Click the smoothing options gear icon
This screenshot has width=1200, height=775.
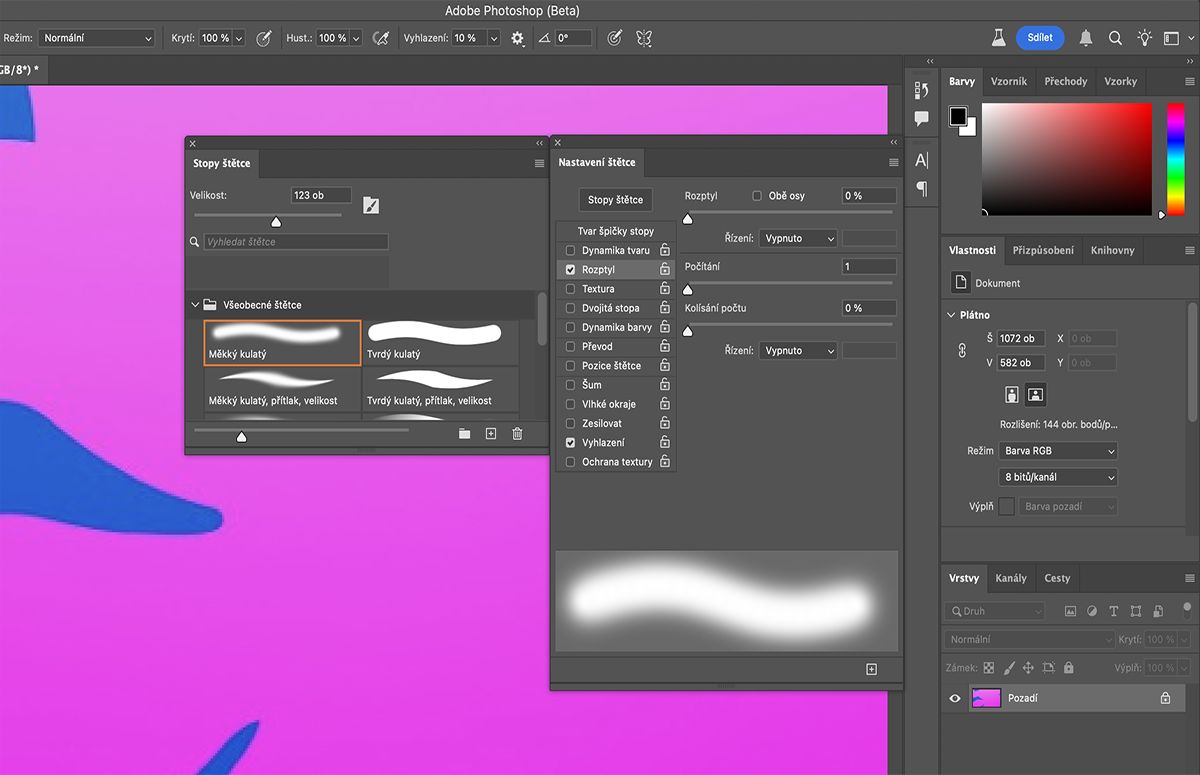coord(517,38)
